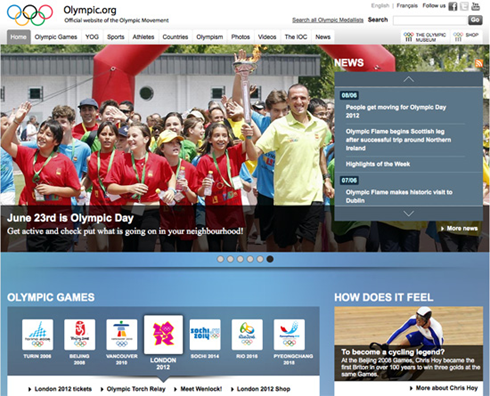Select the Rio 2016 games logo
The image size is (490, 396).
pos(247,334)
